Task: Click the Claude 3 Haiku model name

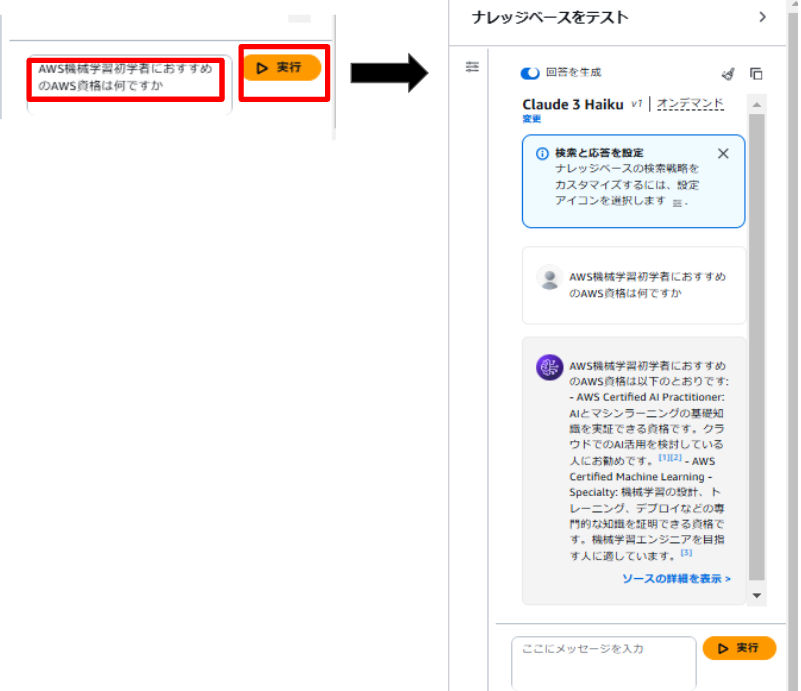Action: (572, 105)
